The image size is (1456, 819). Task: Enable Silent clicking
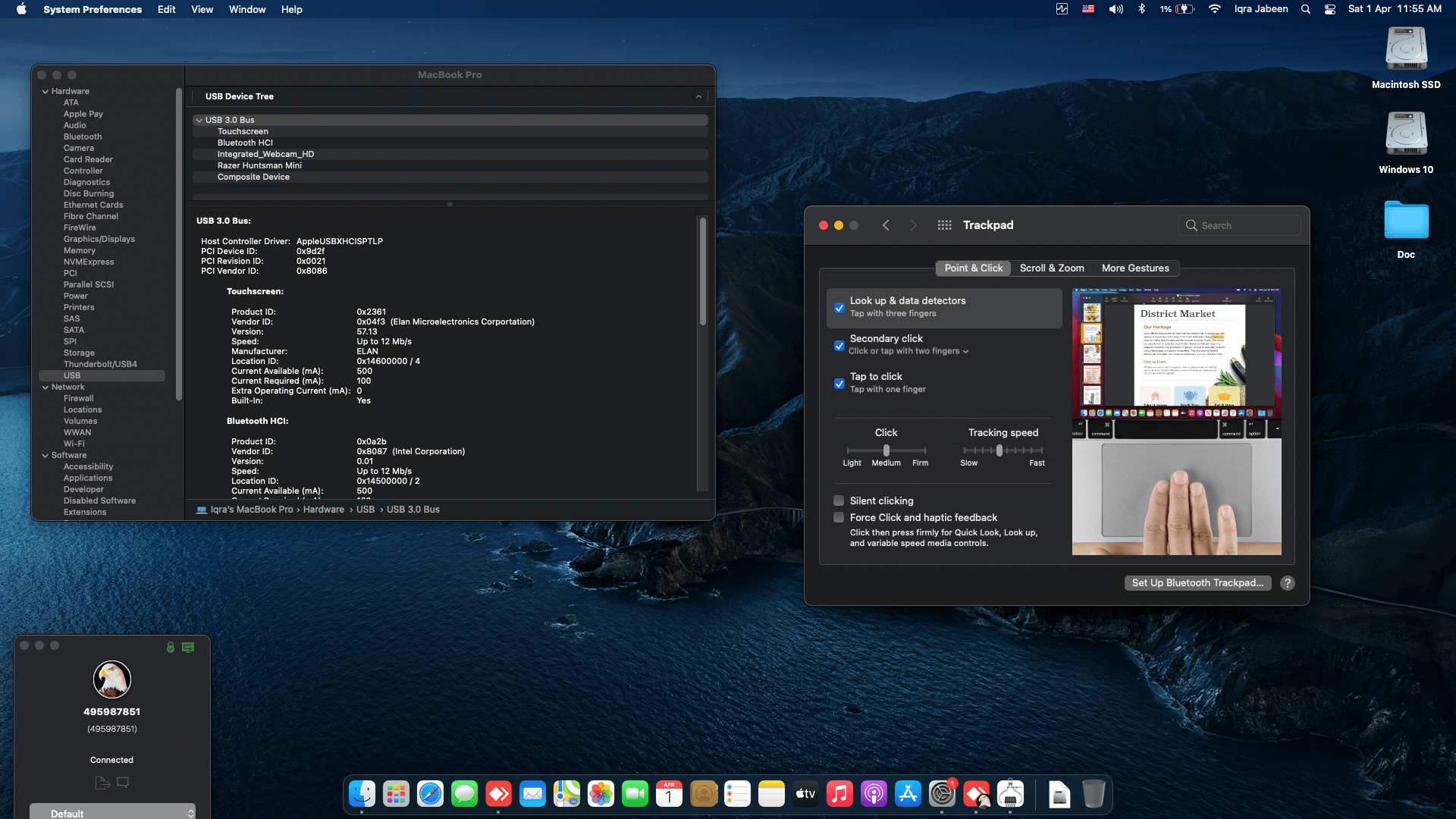[839, 500]
